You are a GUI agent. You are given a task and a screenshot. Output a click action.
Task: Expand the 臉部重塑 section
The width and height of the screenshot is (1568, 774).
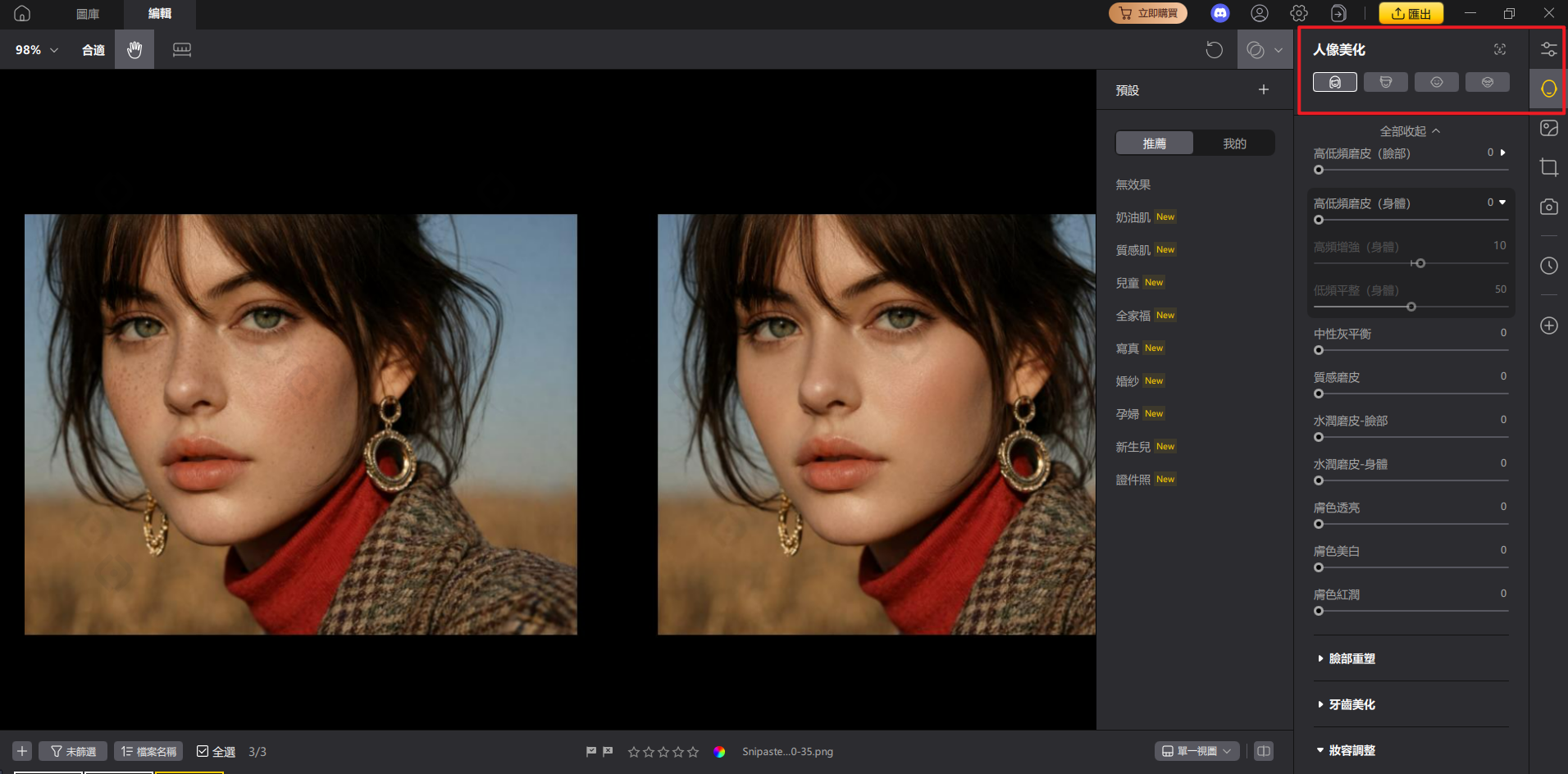coord(1351,658)
